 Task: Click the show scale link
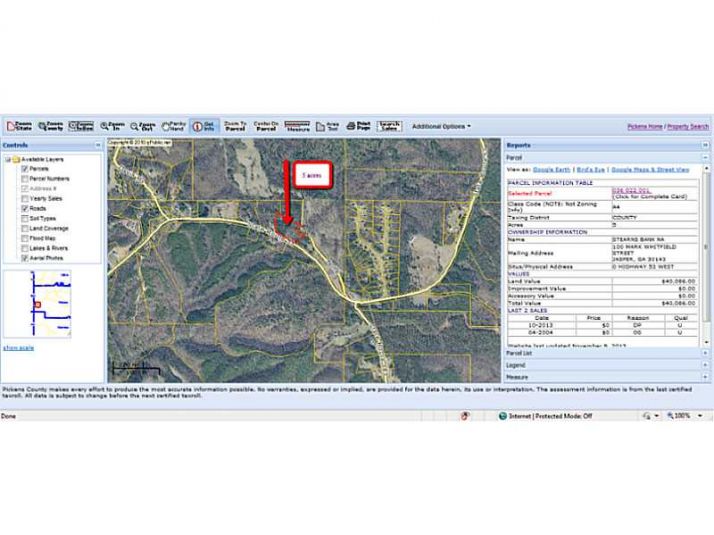pos(18,348)
